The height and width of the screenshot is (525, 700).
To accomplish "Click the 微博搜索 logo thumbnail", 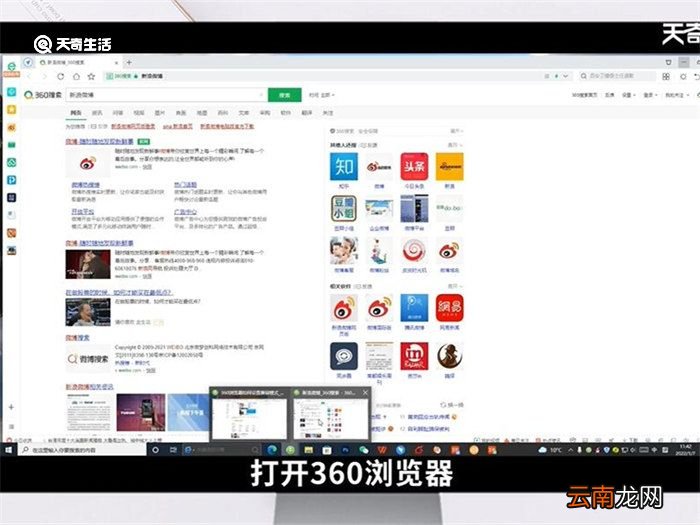I will pos(88,358).
